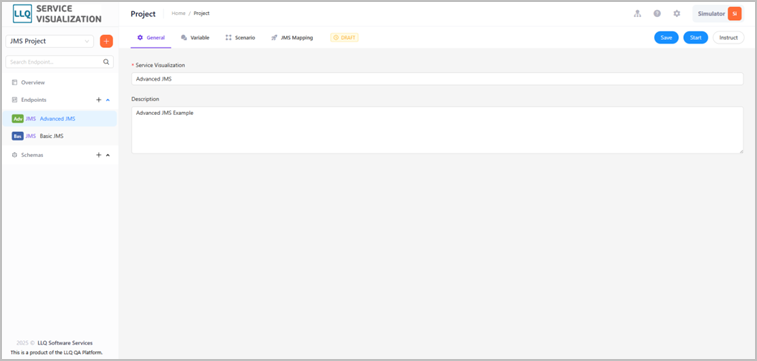Collapse the Endpoints section chevron
Image resolution: width=757 pixels, height=361 pixels.
tap(108, 100)
